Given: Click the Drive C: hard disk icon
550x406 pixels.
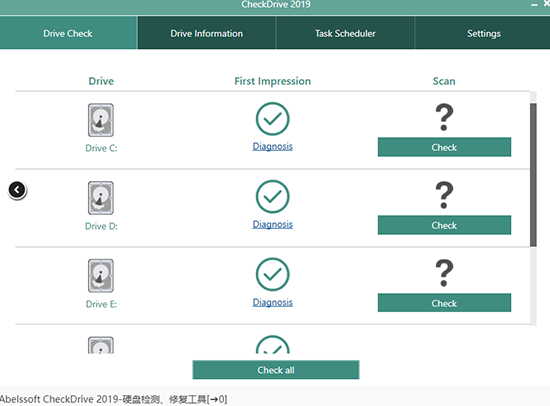Looking at the screenshot, I should click(101, 120).
